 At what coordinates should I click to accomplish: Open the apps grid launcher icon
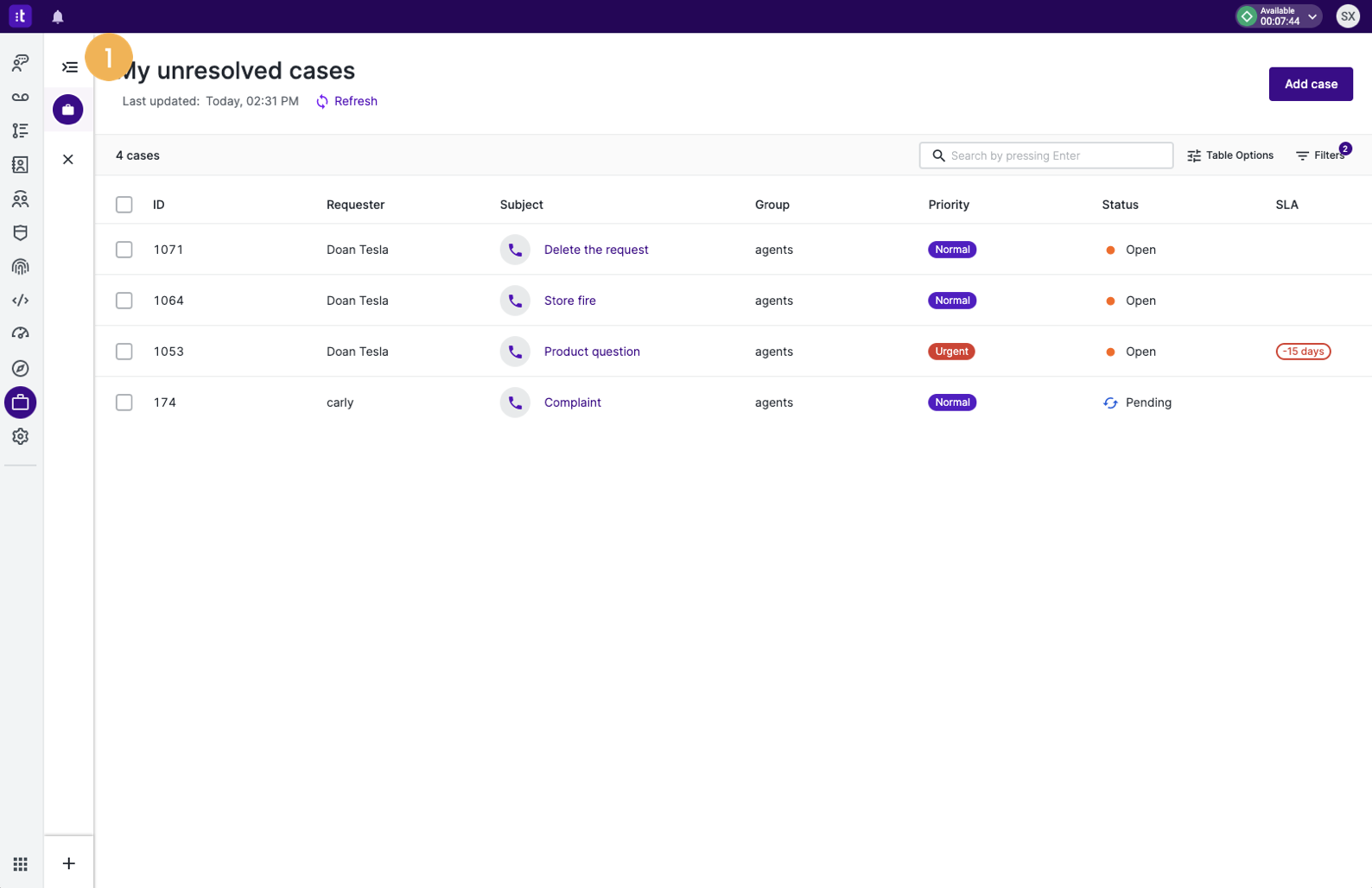pos(20,864)
